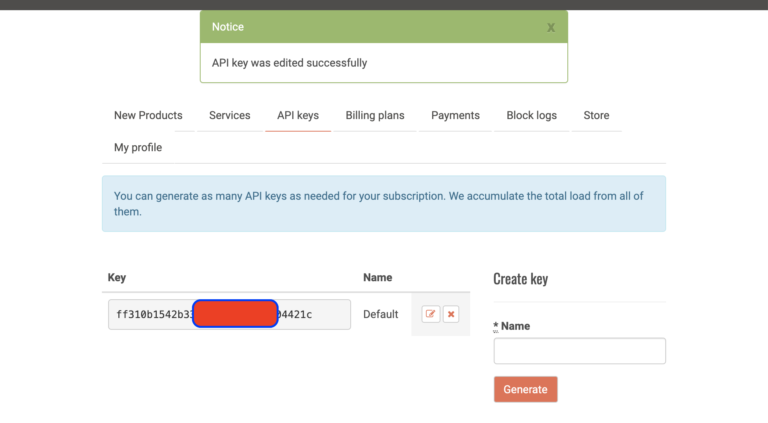
Task: Navigate to My profile tab
Action: click(x=138, y=147)
